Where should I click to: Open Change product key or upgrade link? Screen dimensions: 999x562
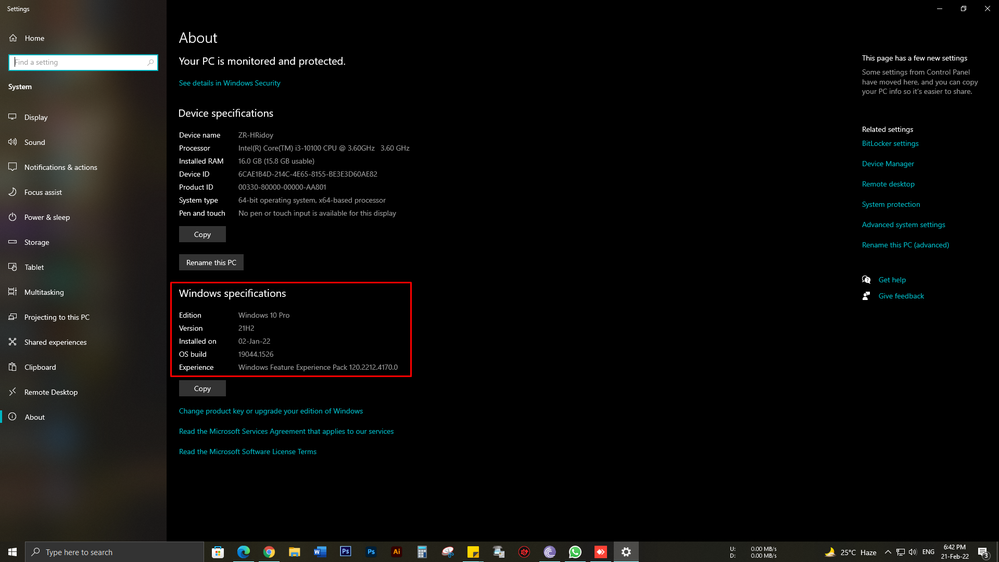[x=271, y=411]
